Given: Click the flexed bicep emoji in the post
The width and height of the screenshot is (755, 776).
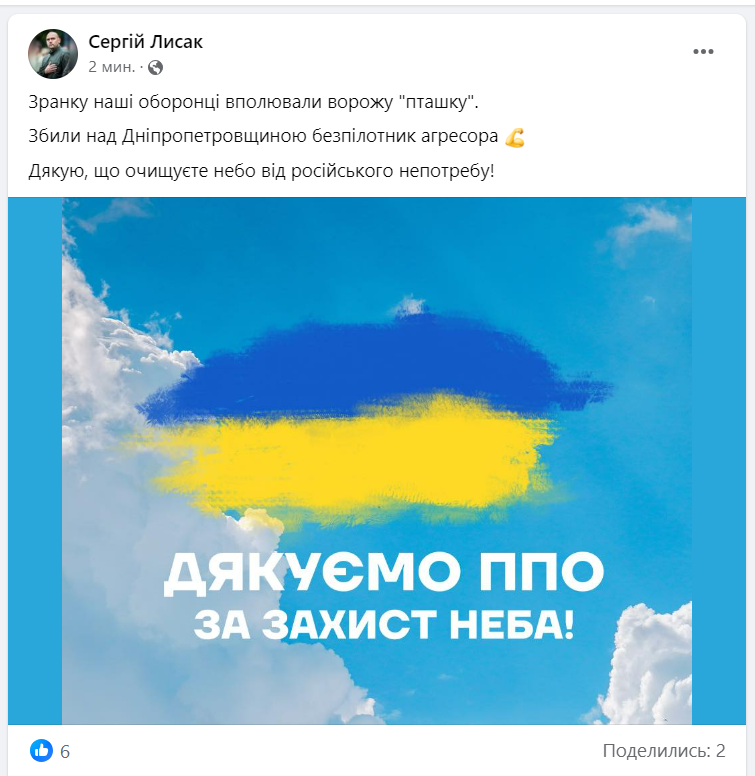Looking at the screenshot, I should coord(515,137).
